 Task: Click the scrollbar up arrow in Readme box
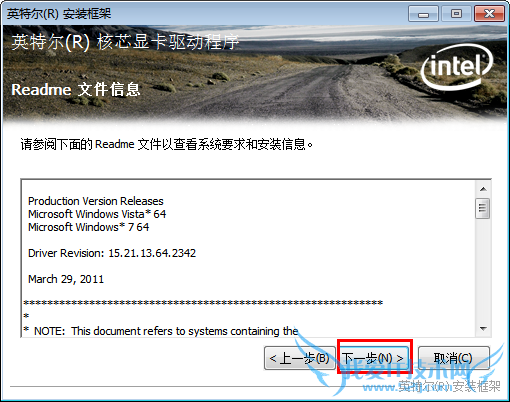click(x=483, y=189)
